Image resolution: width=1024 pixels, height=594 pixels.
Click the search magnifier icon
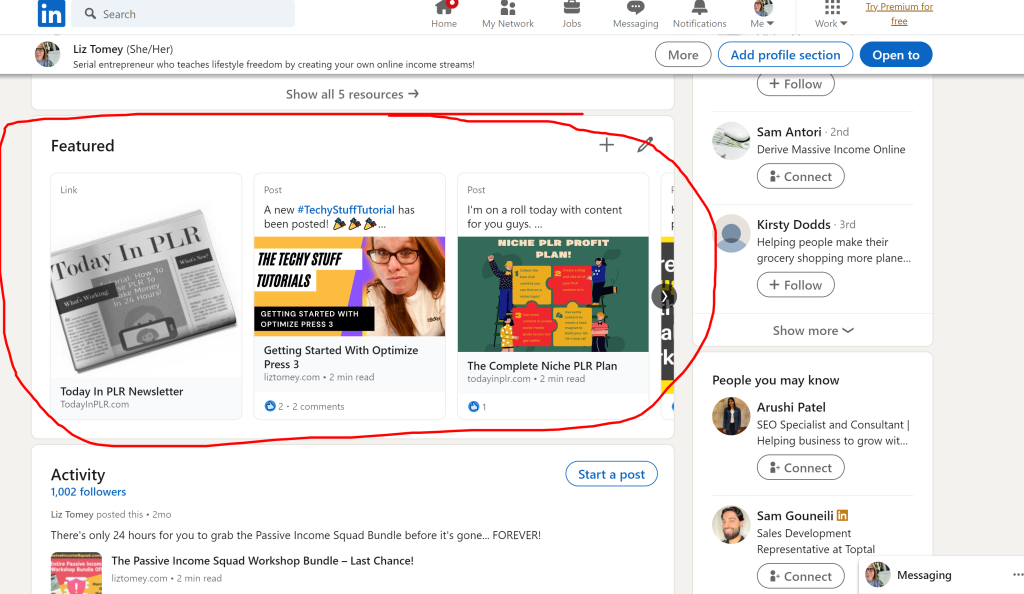(x=90, y=14)
